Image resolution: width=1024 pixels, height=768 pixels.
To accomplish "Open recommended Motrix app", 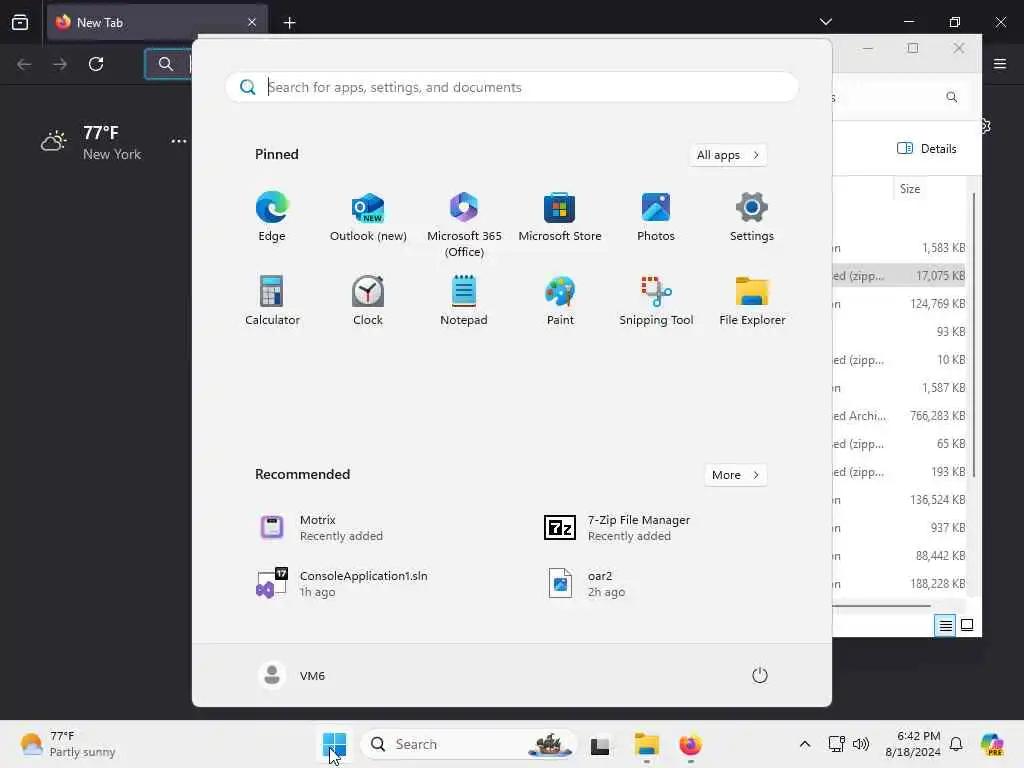I will [x=320, y=528].
